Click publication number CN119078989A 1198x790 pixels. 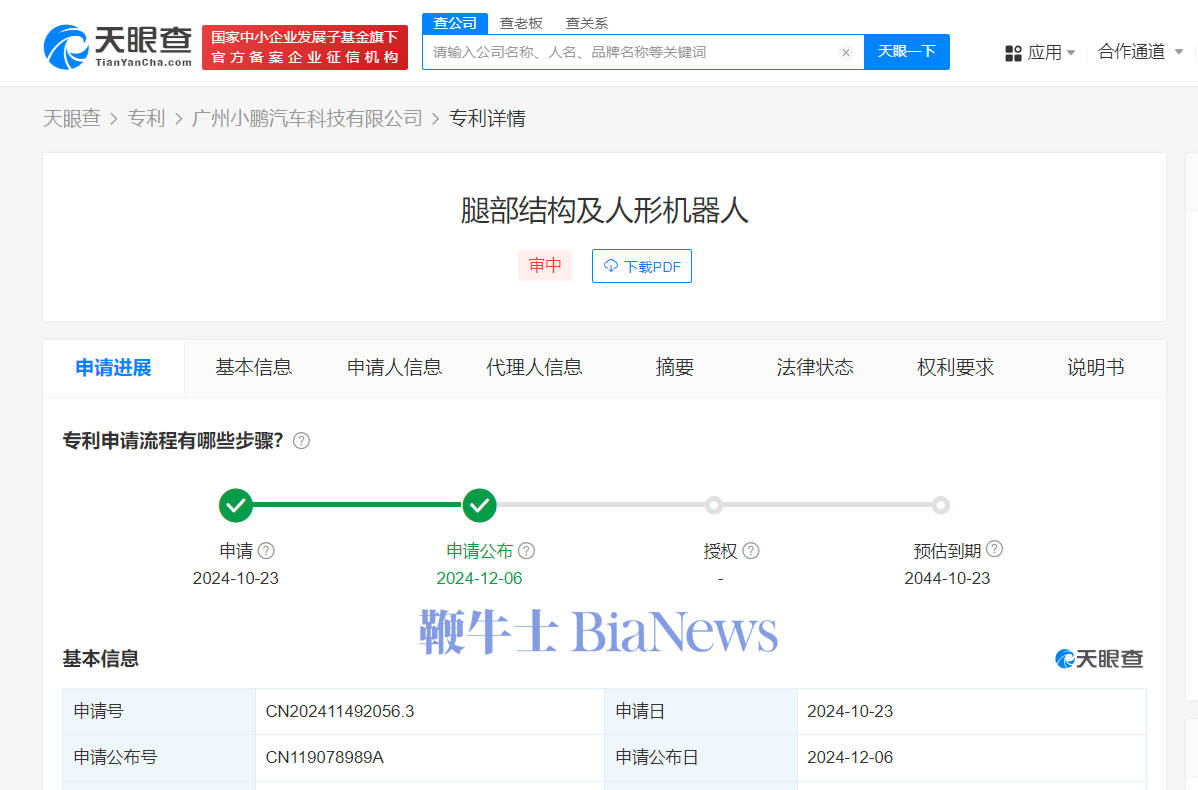pyautogui.click(x=325, y=758)
